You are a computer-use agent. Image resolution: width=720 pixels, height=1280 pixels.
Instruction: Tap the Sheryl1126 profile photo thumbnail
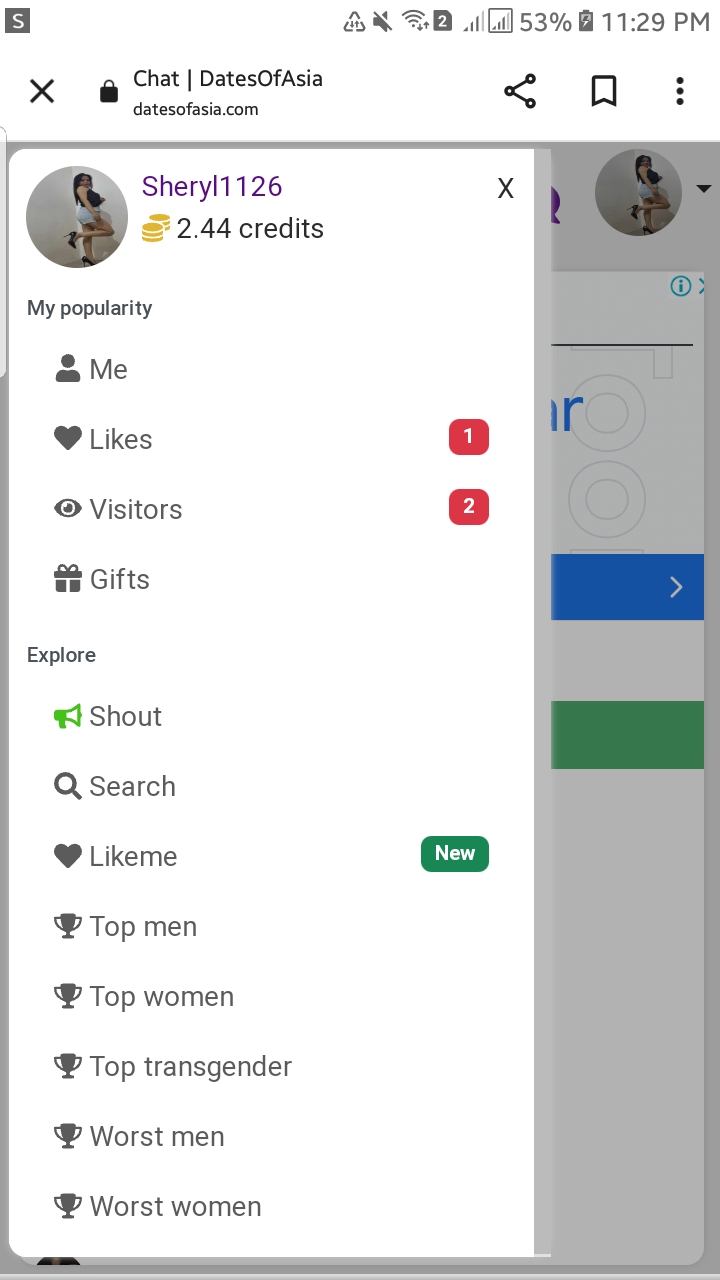[77, 217]
